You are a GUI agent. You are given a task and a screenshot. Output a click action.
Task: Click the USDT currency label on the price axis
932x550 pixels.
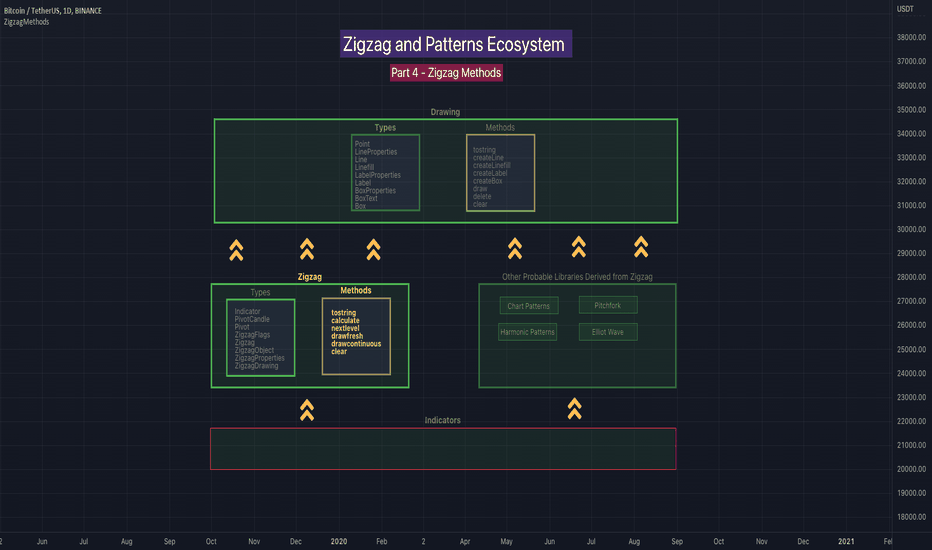point(905,9)
